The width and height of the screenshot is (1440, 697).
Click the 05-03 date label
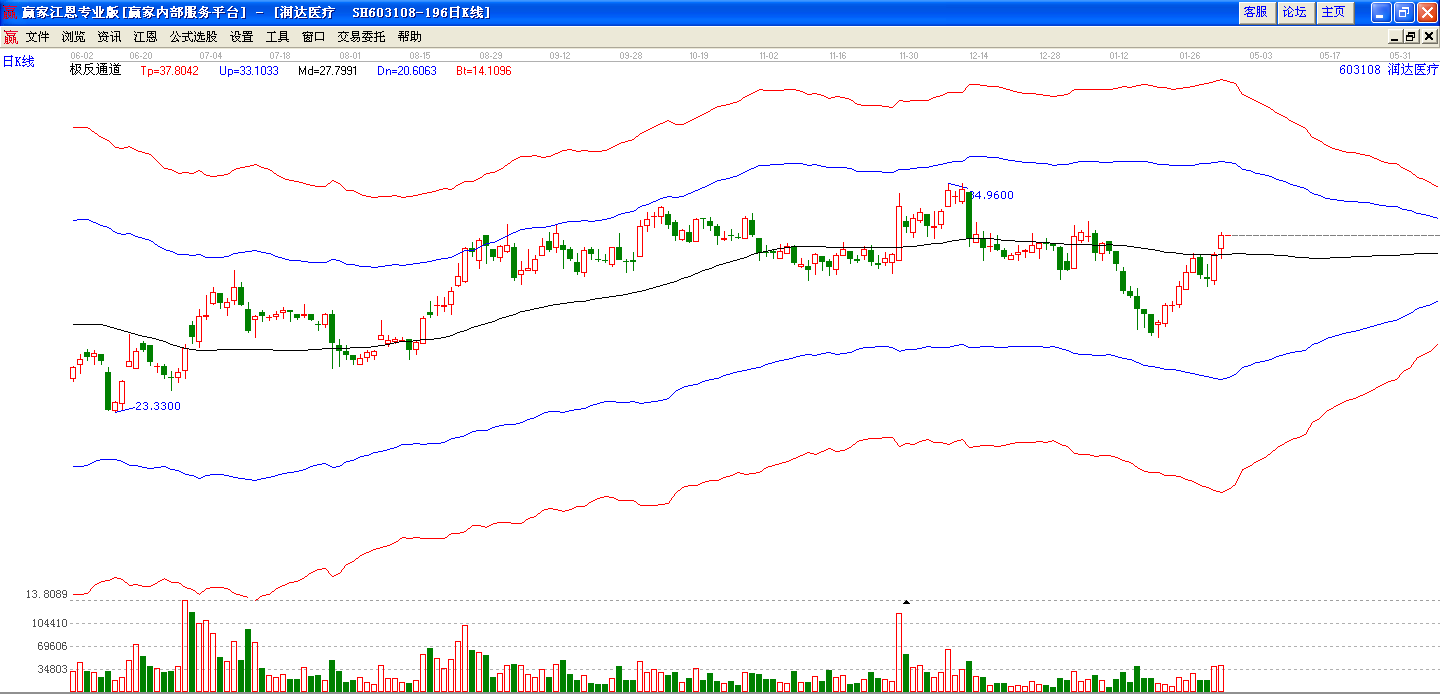pyautogui.click(x=1261, y=56)
